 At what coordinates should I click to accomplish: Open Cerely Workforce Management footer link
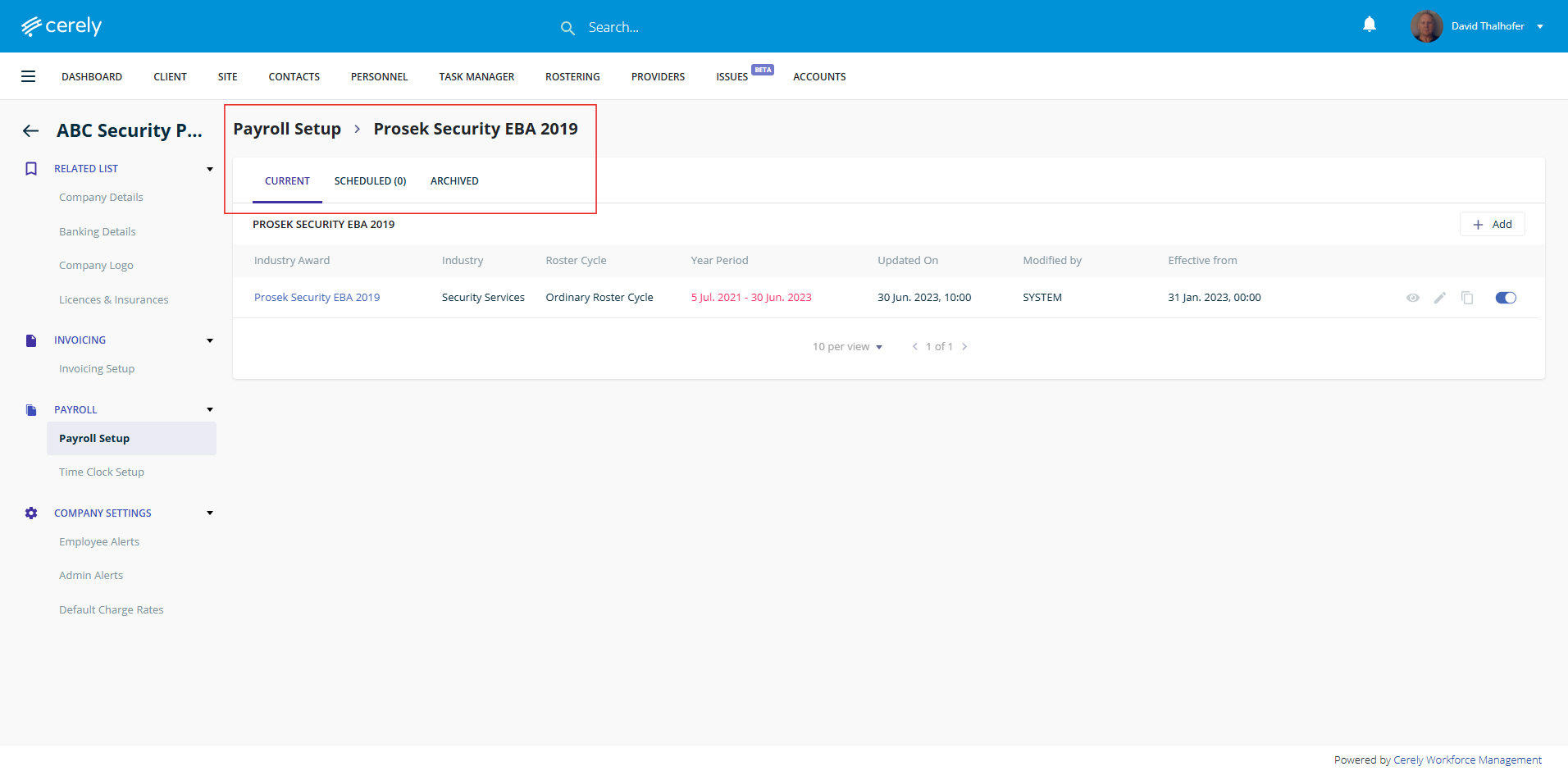[1467, 760]
